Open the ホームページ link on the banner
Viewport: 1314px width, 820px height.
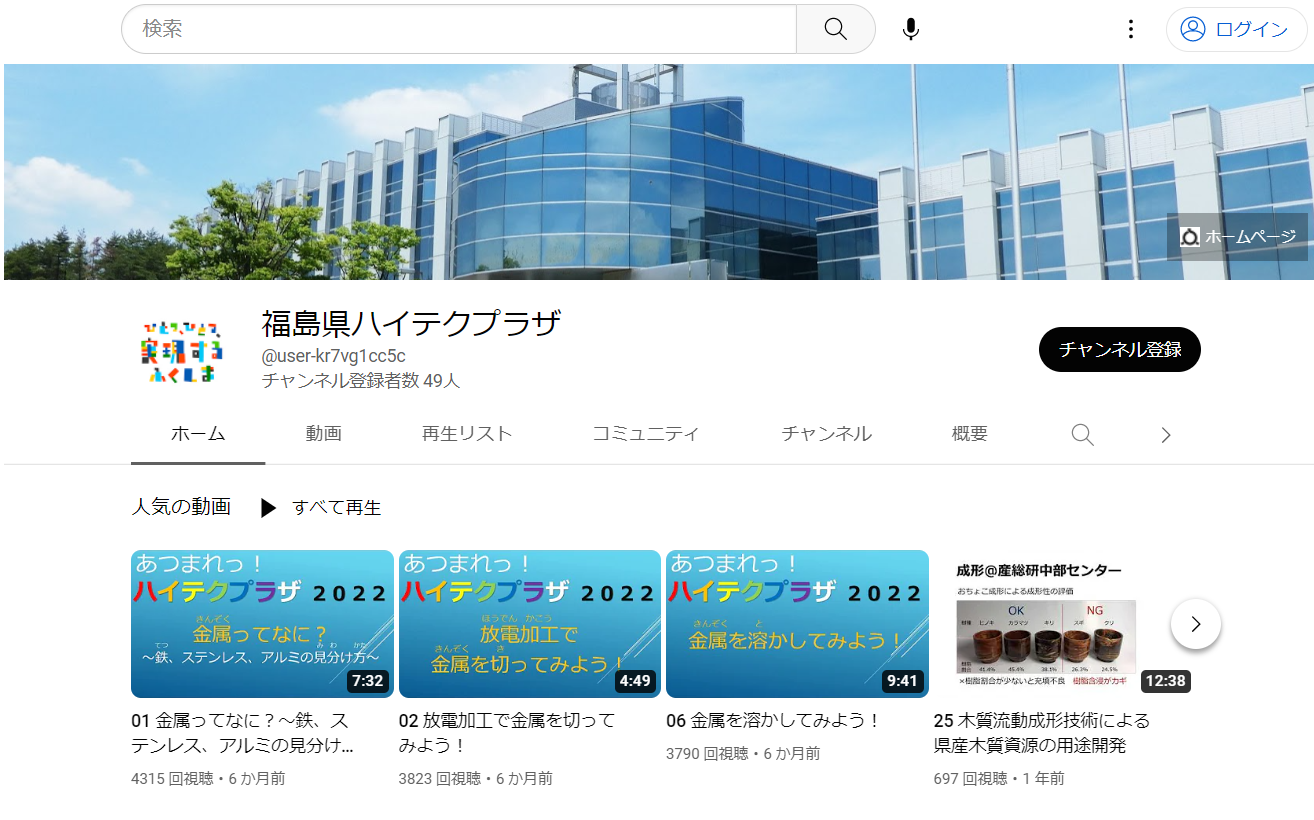(1237, 236)
